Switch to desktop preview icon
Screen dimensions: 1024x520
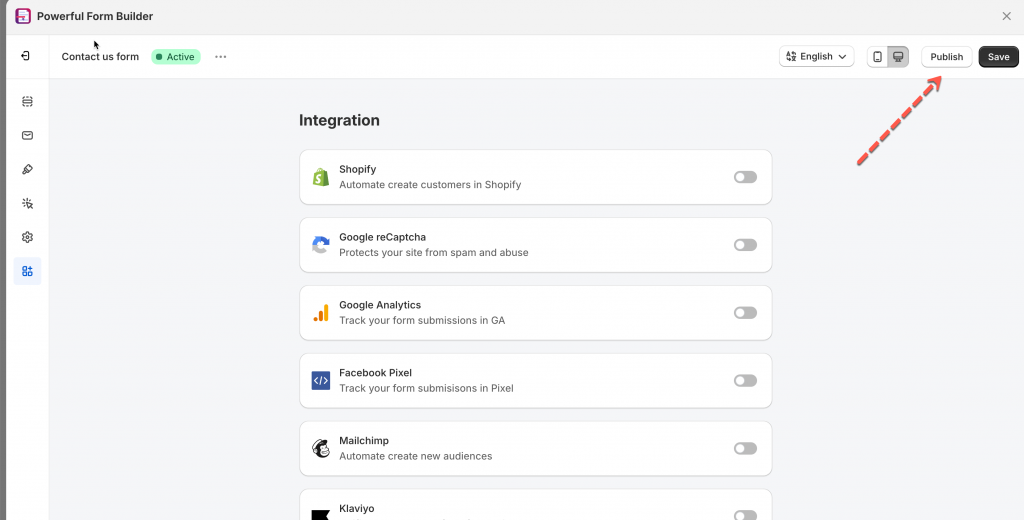click(x=898, y=57)
